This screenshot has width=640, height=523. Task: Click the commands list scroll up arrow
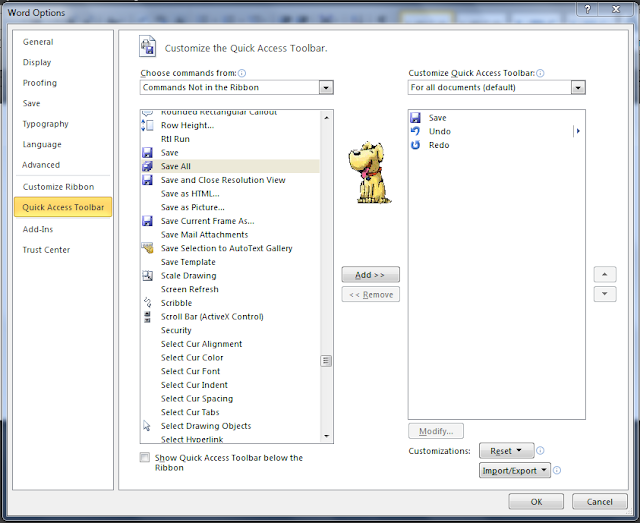coord(326,118)
